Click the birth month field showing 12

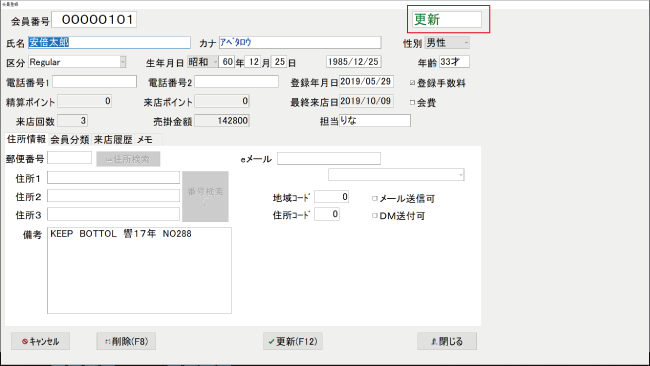click(x=252, y=62)
